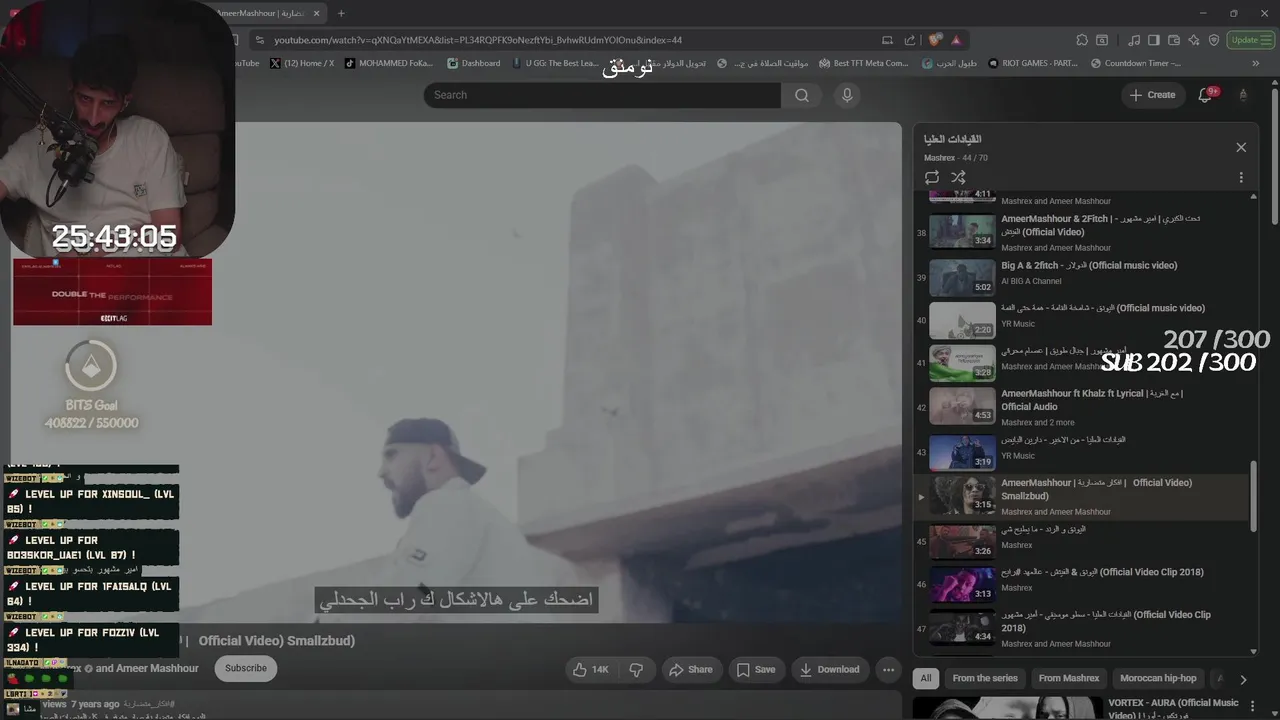Open the Dashboard bookmark
The height and width of the screenshot is (720, 1280).
click(474, 63)
